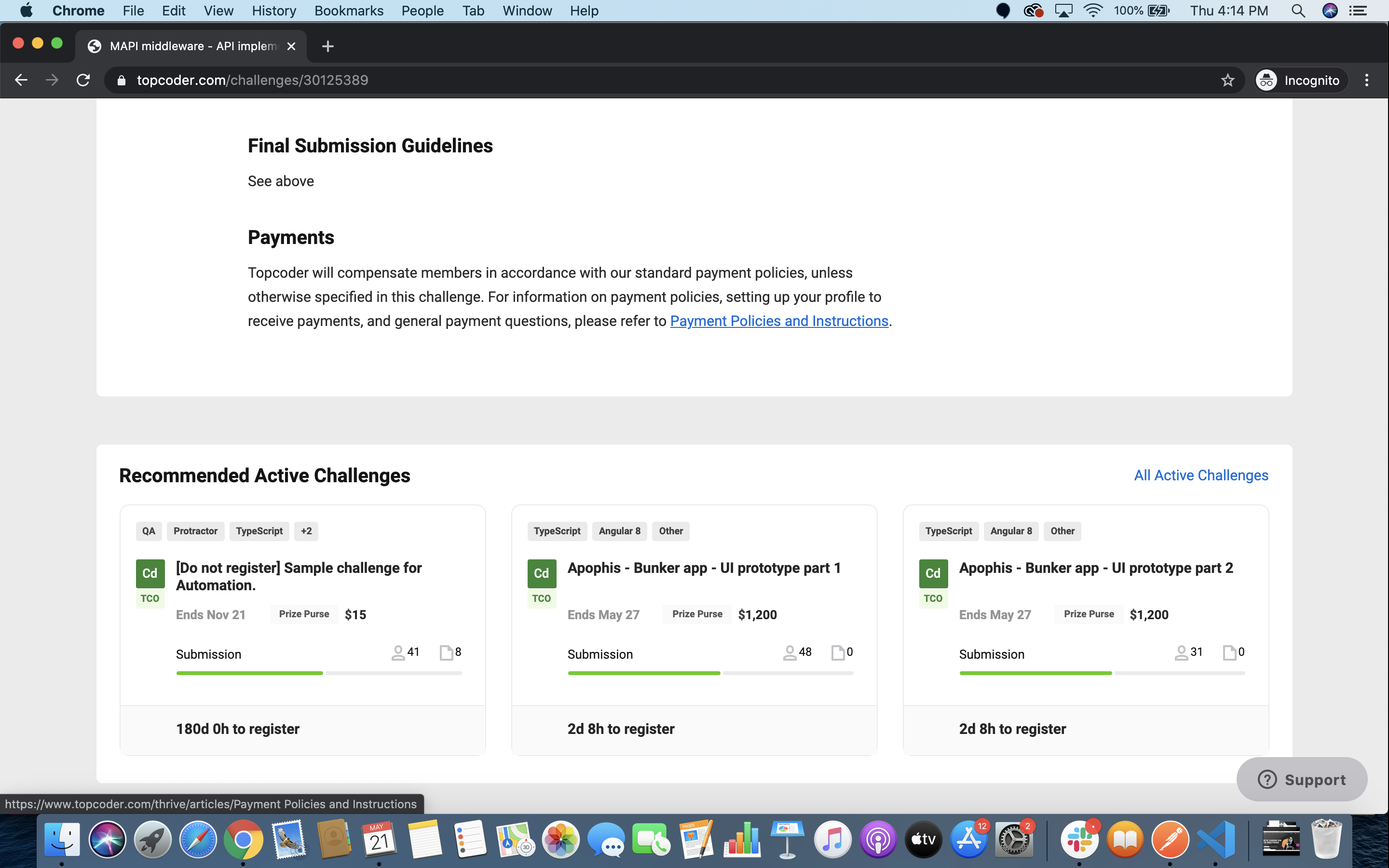This screenshot has width=1389, height=868.
Task: Click the Protractor tag
Action: tap(195, 531)
